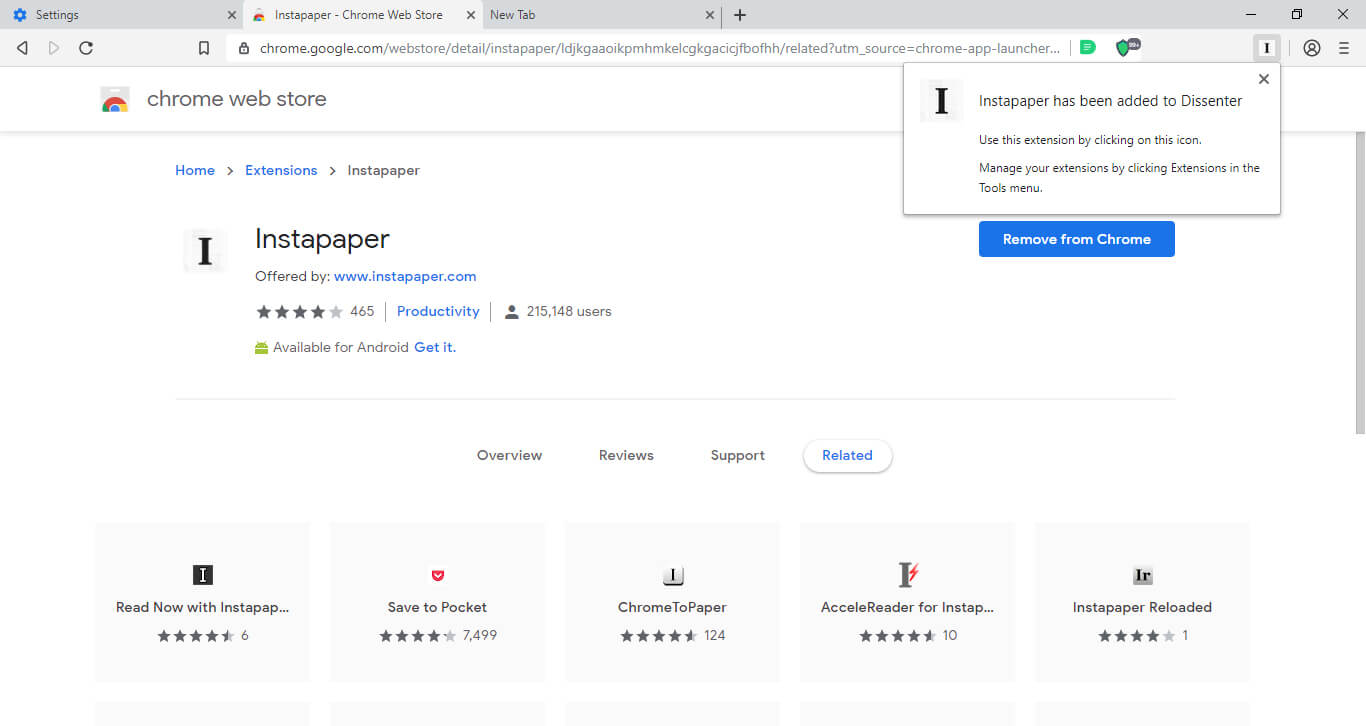This screenshot has height=726, width=1366.
Task: Click the AcceleReader for Instapaper icon
Action: [x=908, y=575]
